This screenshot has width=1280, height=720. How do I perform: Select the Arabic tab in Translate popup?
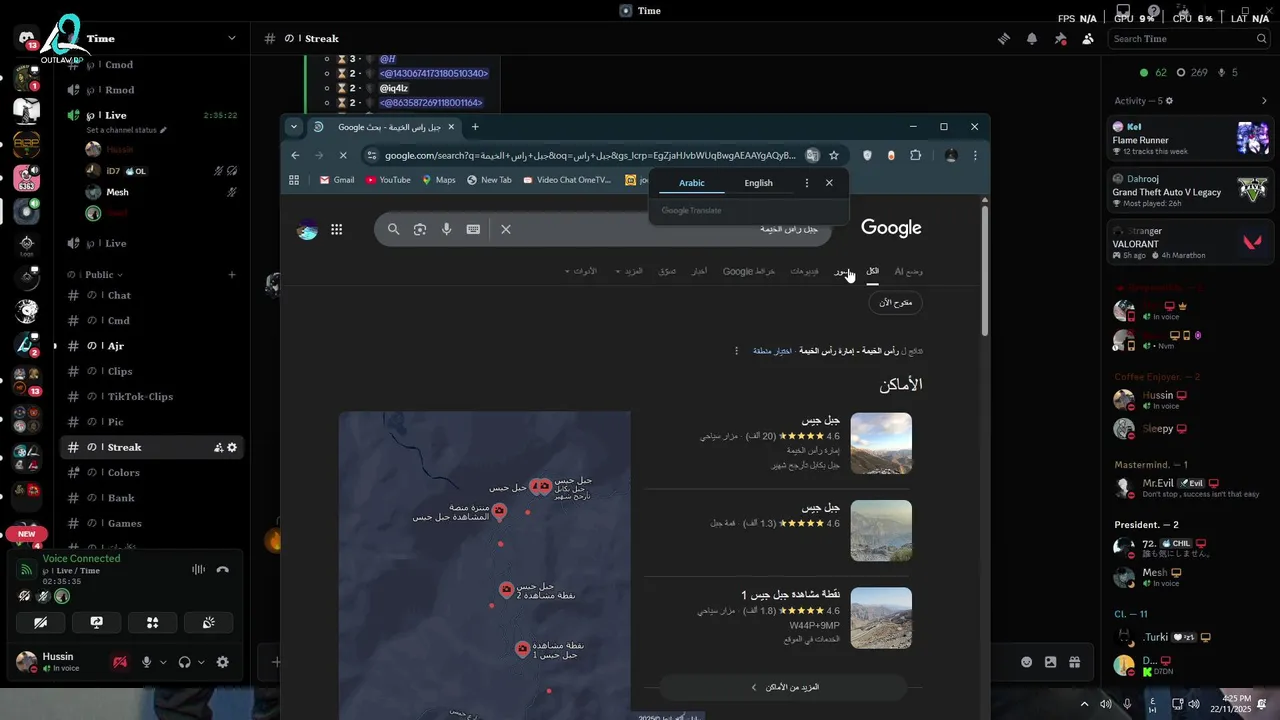pyautogui.click(x=692, y=183)
